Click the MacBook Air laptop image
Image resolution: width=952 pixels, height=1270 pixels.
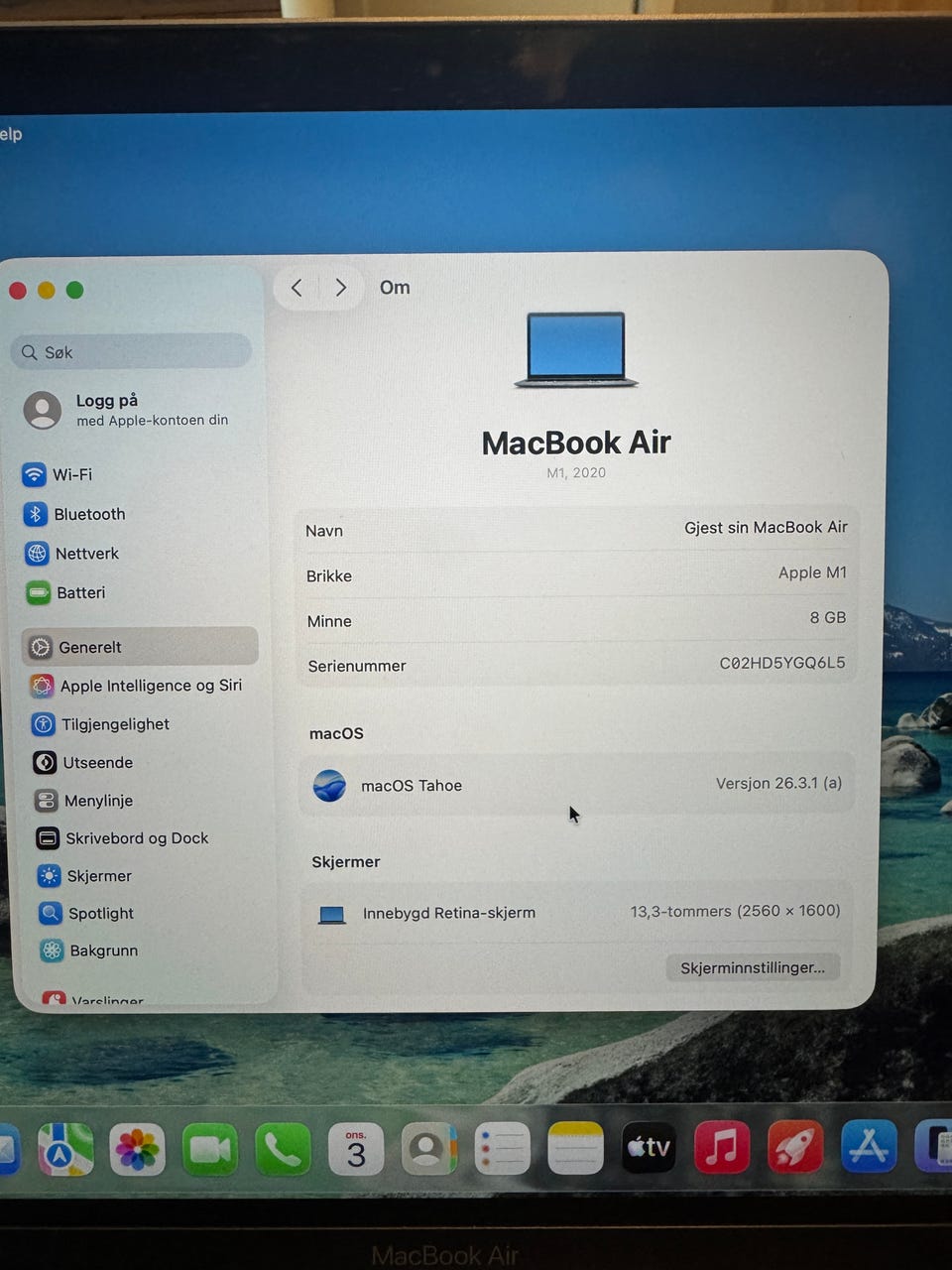coord(576,349)
